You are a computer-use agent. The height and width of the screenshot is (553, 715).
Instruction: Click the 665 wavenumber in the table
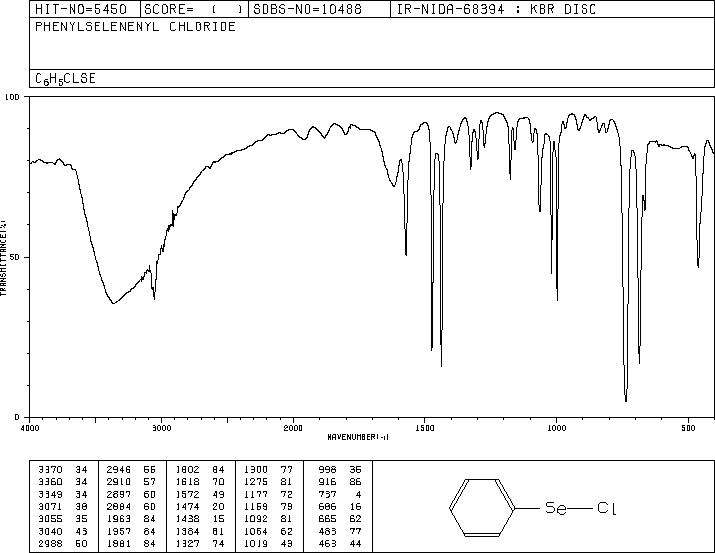327,519
